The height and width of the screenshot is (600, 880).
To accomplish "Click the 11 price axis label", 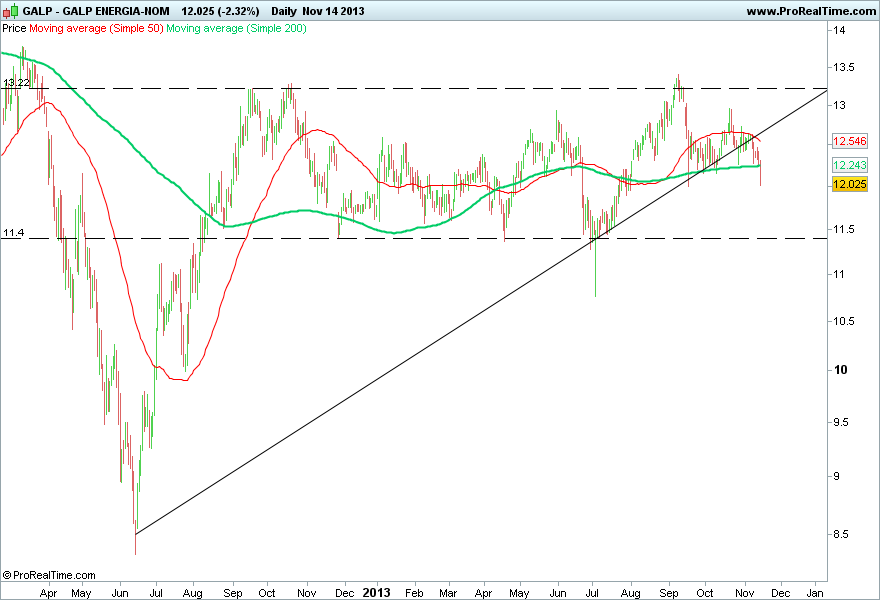I will pos(839,274).
